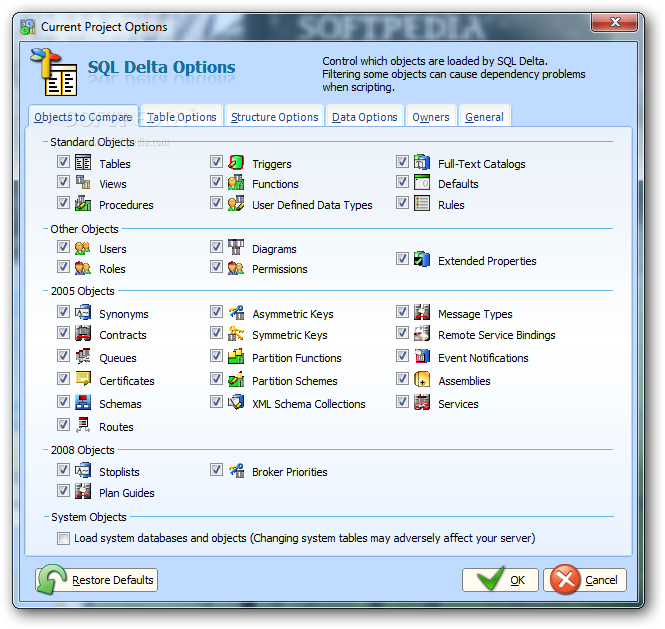The height and width of the screenshot is (629, 665).
Task: Click the Assemblies icon
Action: [x=422, y=380]
